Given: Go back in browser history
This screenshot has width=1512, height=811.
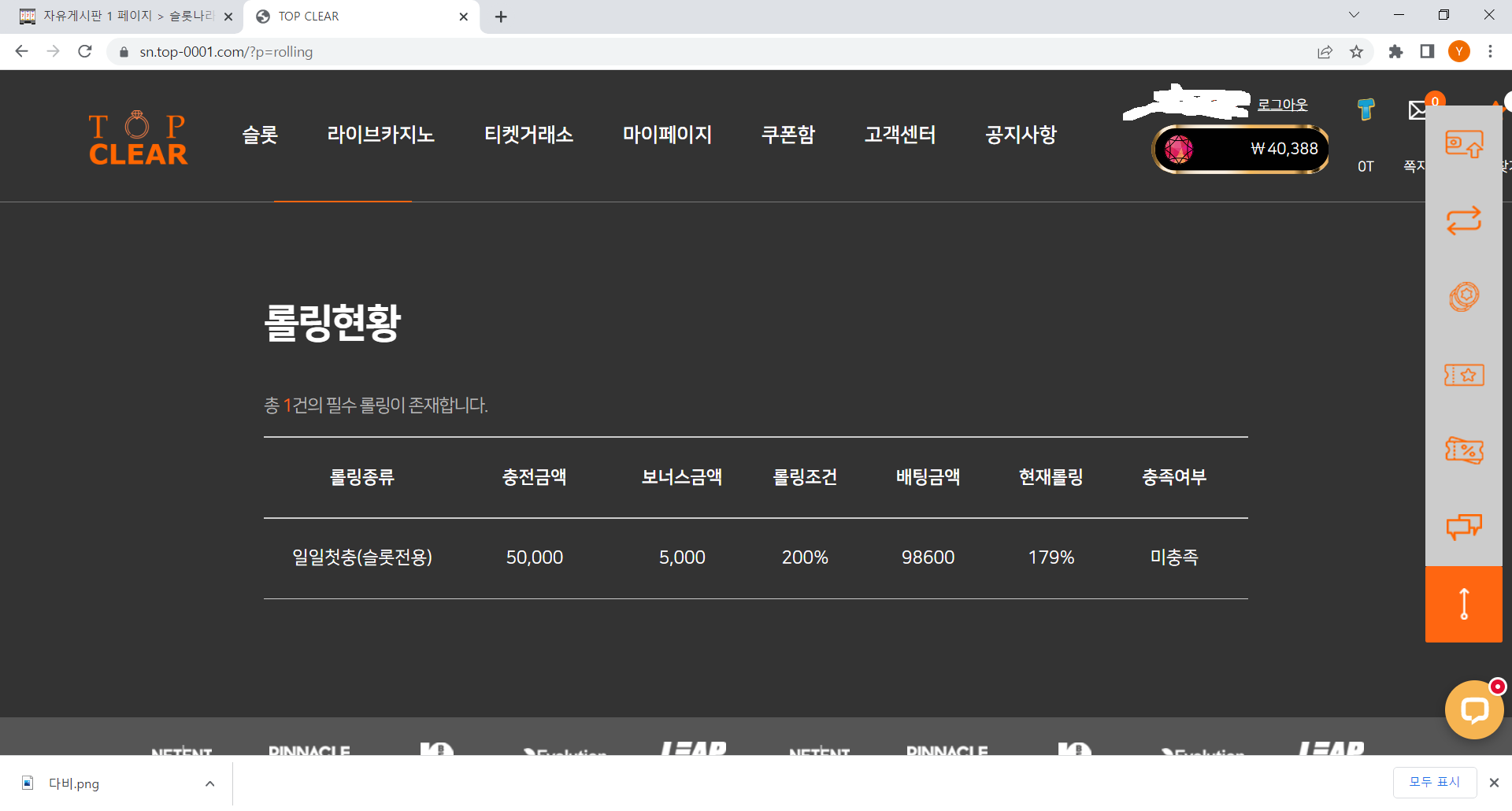Looking at the screenshot, I should tap(21, 51).
